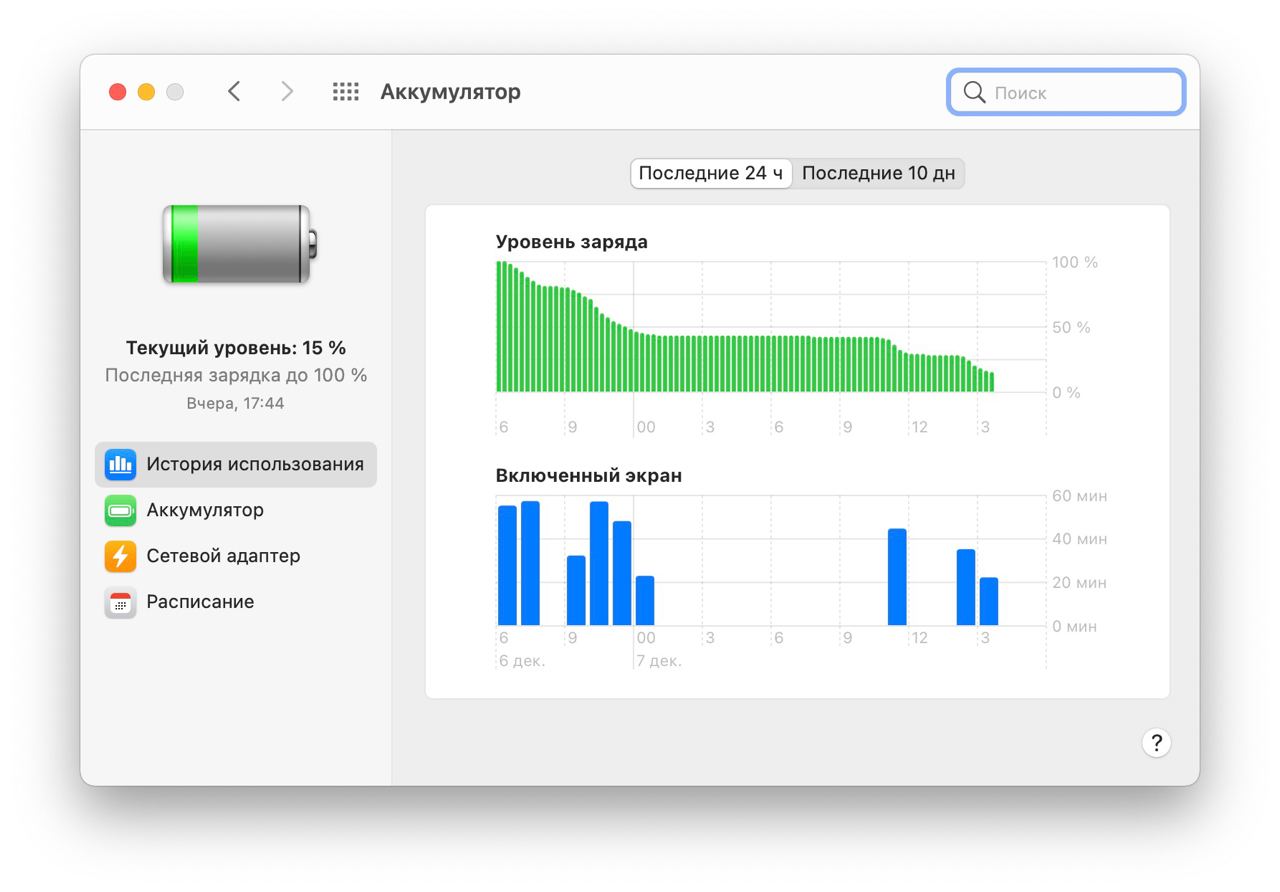Screen dimensions: 1280x892
Task: Select История использования sidebar item
Action: pyautogui.click(x=236, y=464)
